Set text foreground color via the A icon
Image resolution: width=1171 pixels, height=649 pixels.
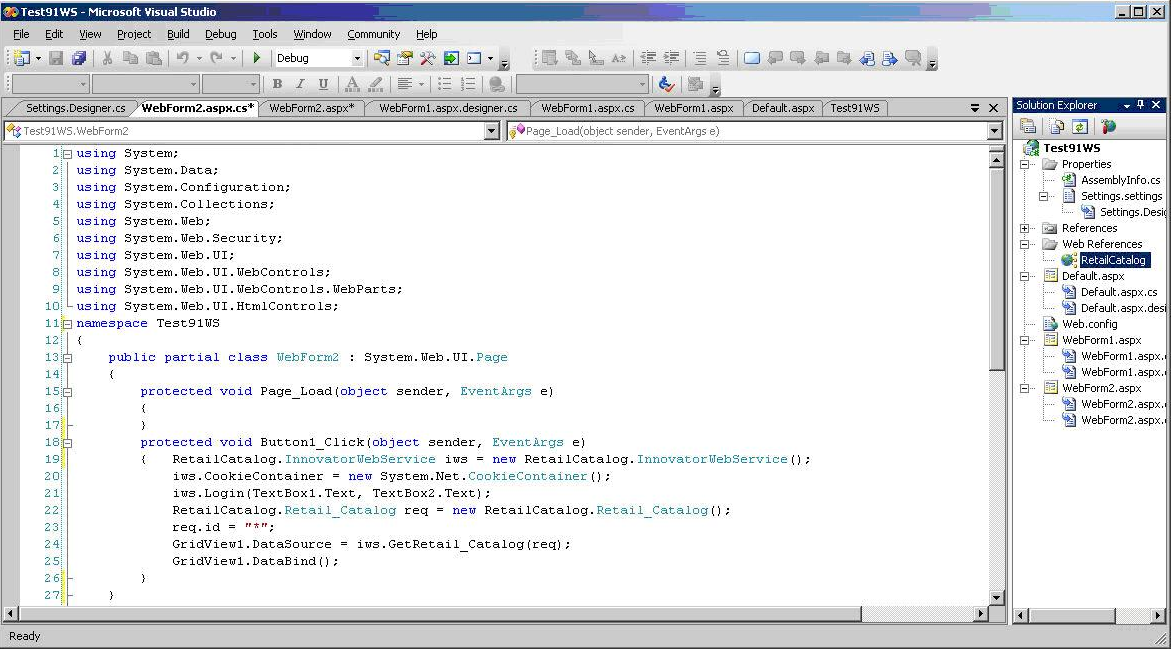click(x=352, y=84)
